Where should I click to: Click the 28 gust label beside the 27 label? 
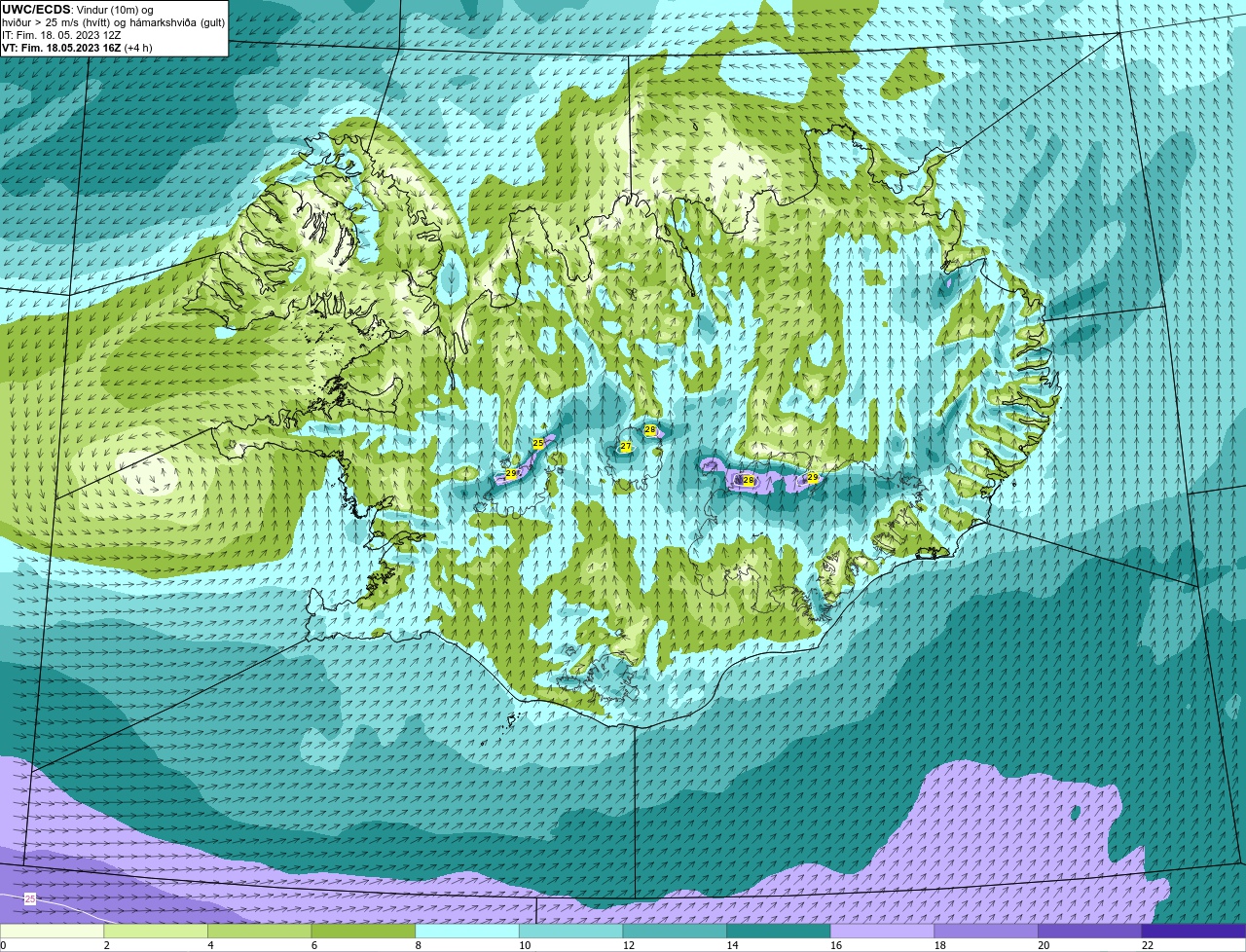tap(650, 429)
